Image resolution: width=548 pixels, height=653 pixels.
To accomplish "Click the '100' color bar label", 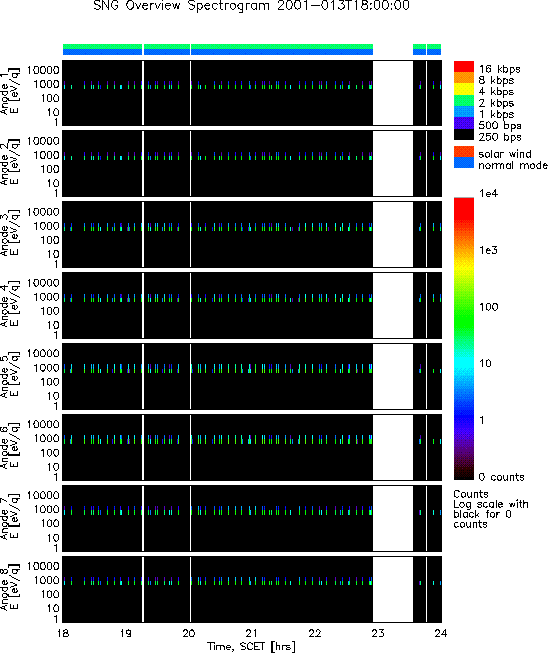I will (x=488, y=307).
